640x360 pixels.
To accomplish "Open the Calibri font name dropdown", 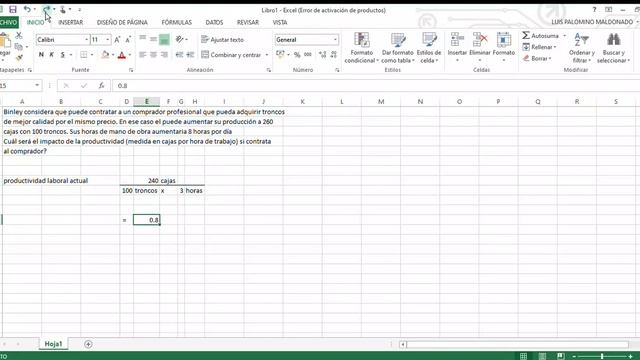I will (87, 40).
